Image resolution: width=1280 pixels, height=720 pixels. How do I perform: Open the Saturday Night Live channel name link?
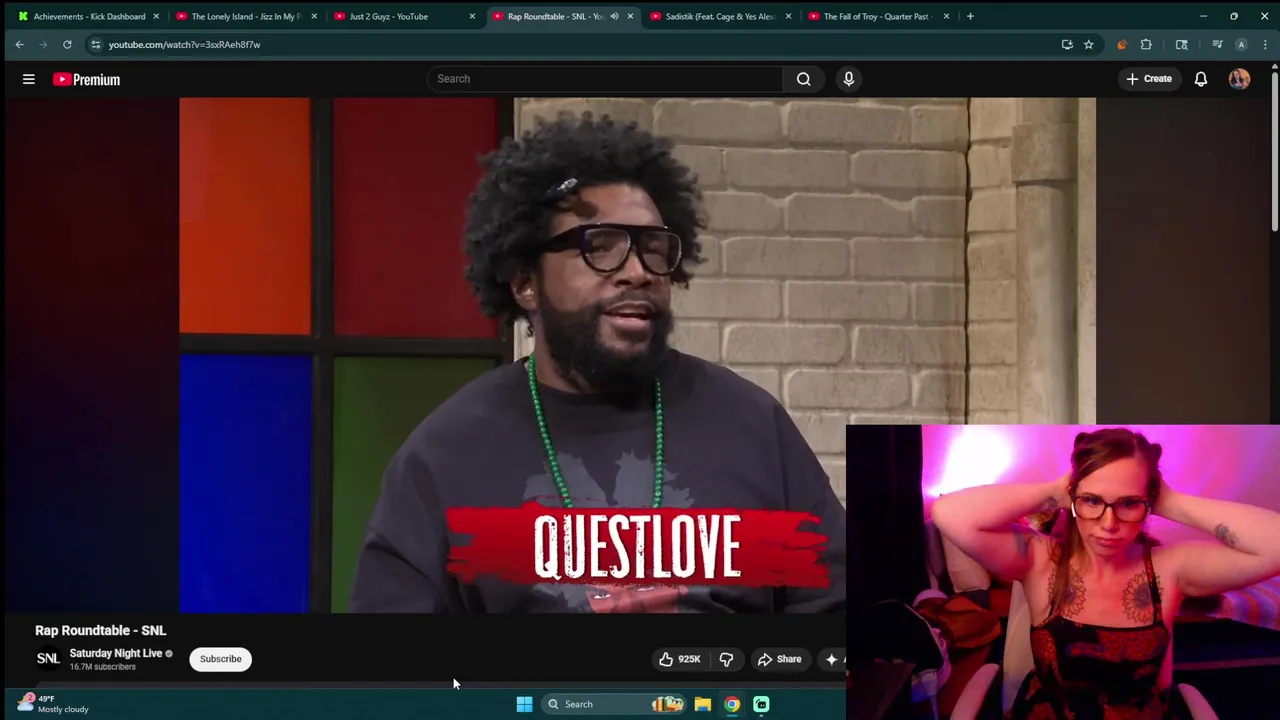116,653
